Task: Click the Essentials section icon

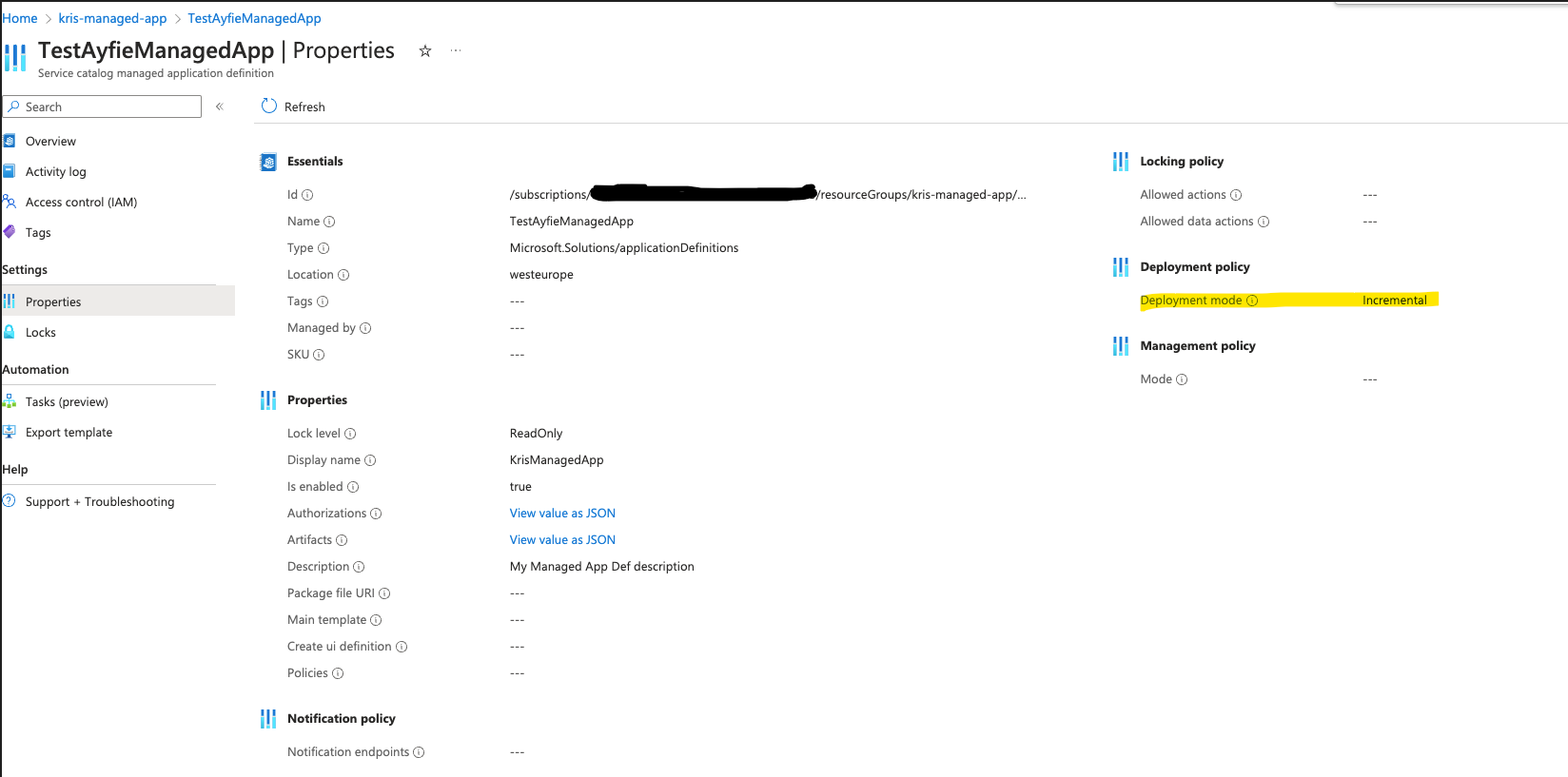Action: [x=269, y=162]
